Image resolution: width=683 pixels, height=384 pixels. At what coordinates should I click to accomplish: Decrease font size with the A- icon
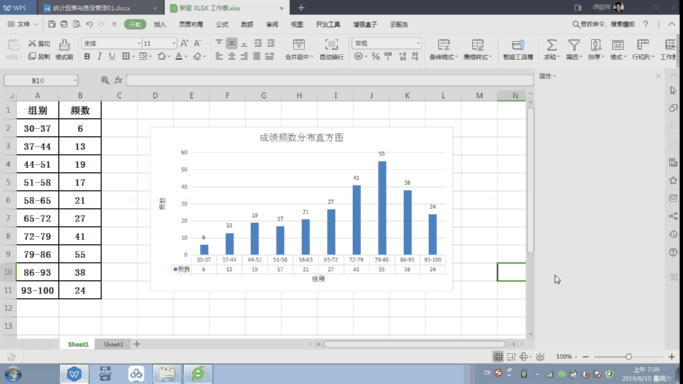197,43
